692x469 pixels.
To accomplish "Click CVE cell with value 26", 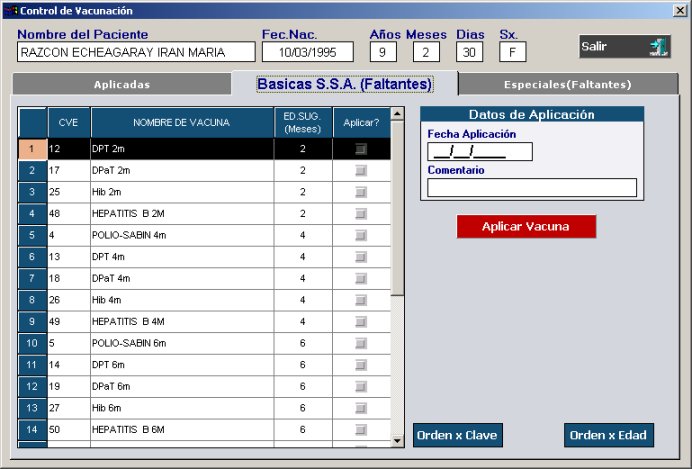I will pos(68,300).
